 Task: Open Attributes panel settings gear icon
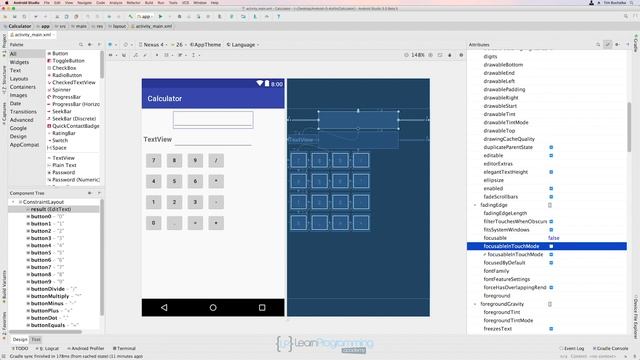coord(617,44)
